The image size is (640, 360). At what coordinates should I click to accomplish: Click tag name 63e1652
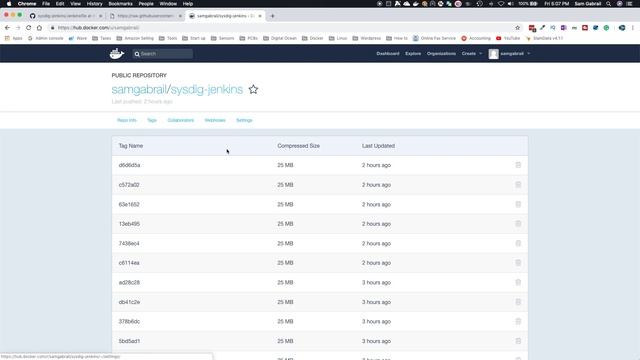pos(129,204)
